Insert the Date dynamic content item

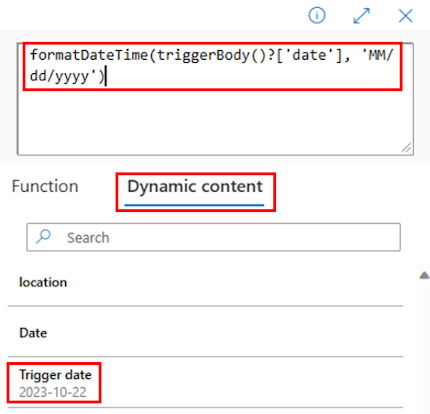205,332
